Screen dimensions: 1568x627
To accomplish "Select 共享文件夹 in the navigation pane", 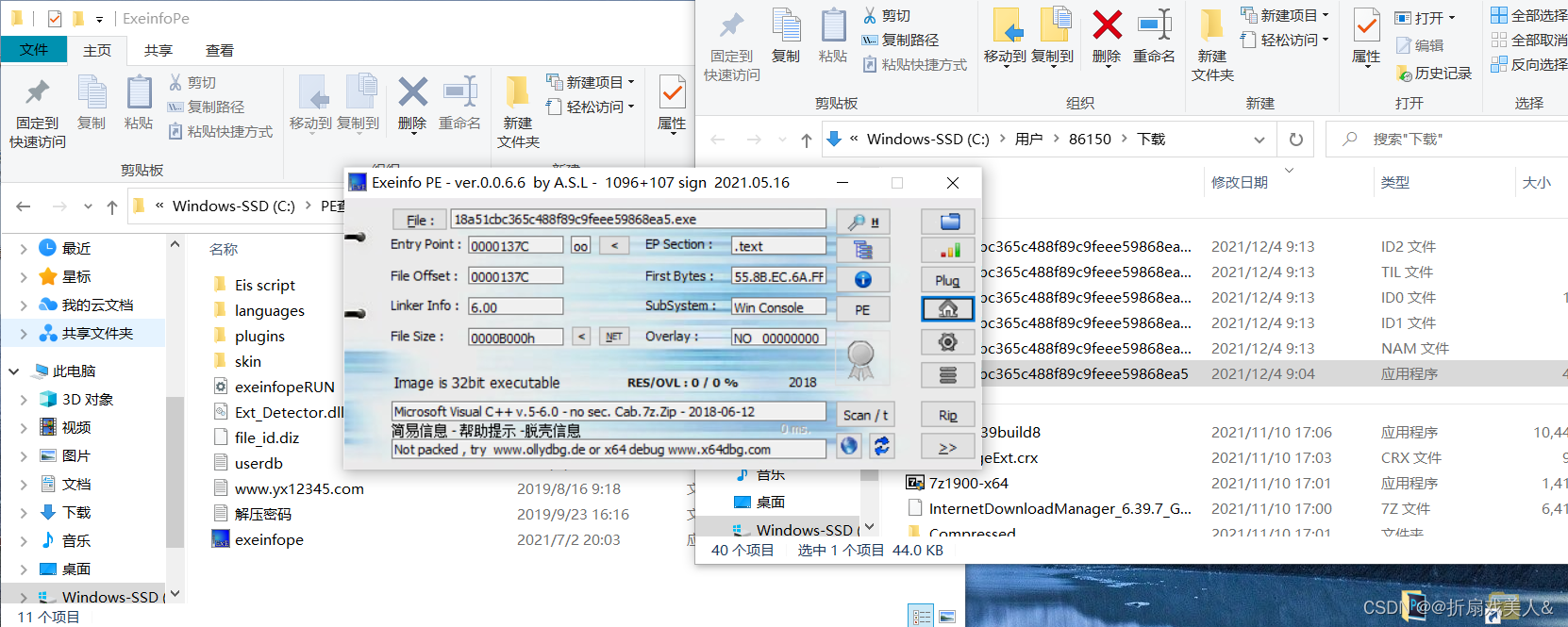I will (97, 333).
